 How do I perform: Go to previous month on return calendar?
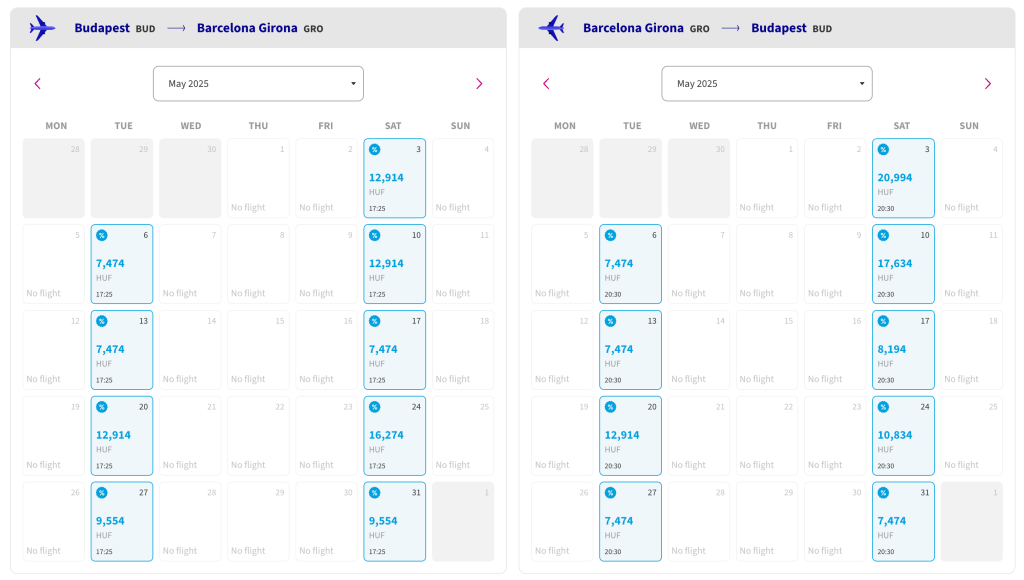(546, 84)
